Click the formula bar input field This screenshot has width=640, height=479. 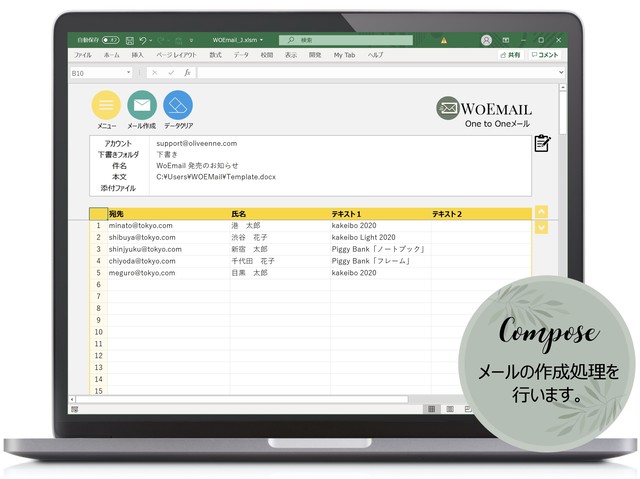tap(376, 73)
